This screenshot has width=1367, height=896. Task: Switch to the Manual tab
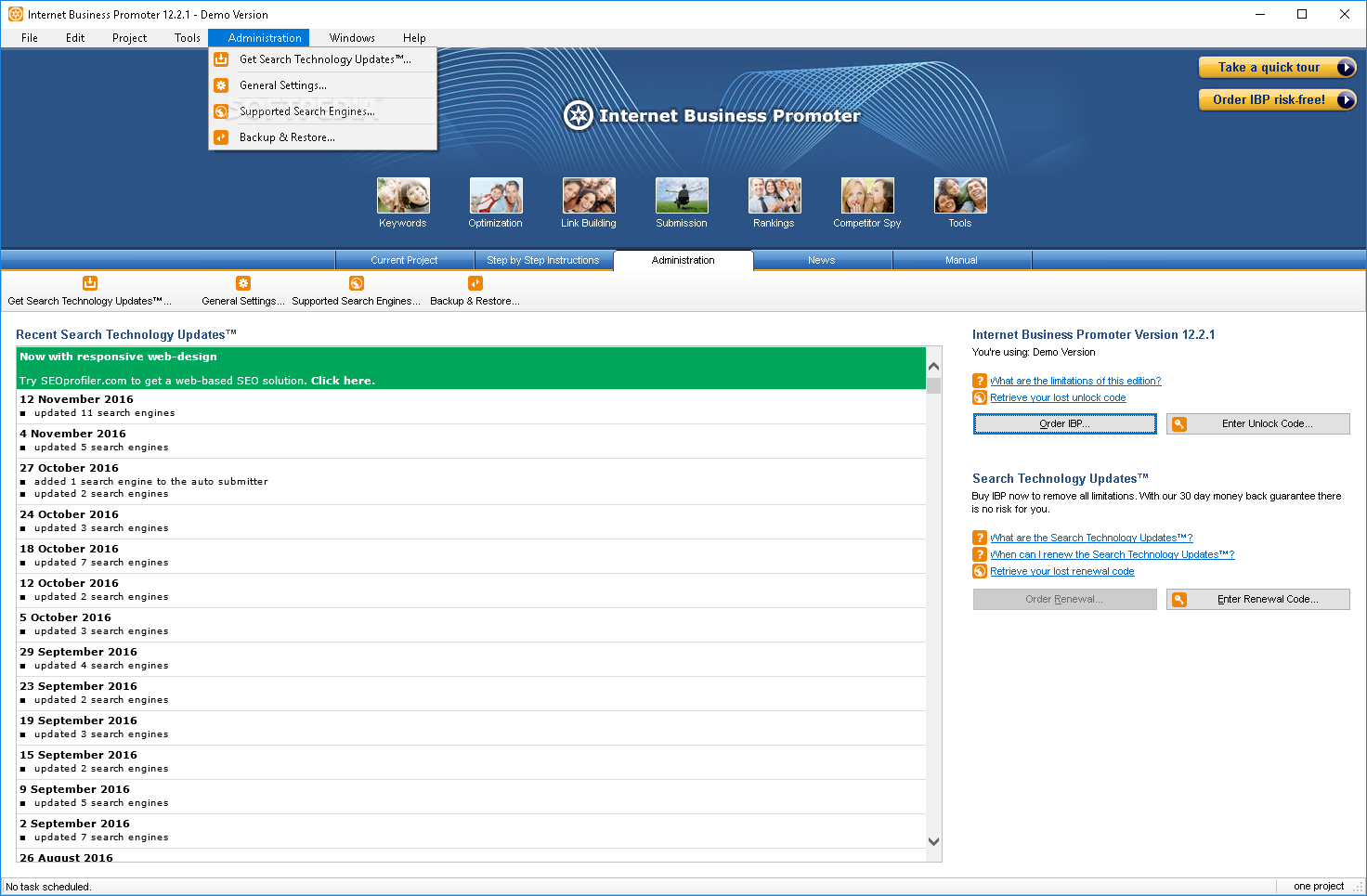click(961, 260)
